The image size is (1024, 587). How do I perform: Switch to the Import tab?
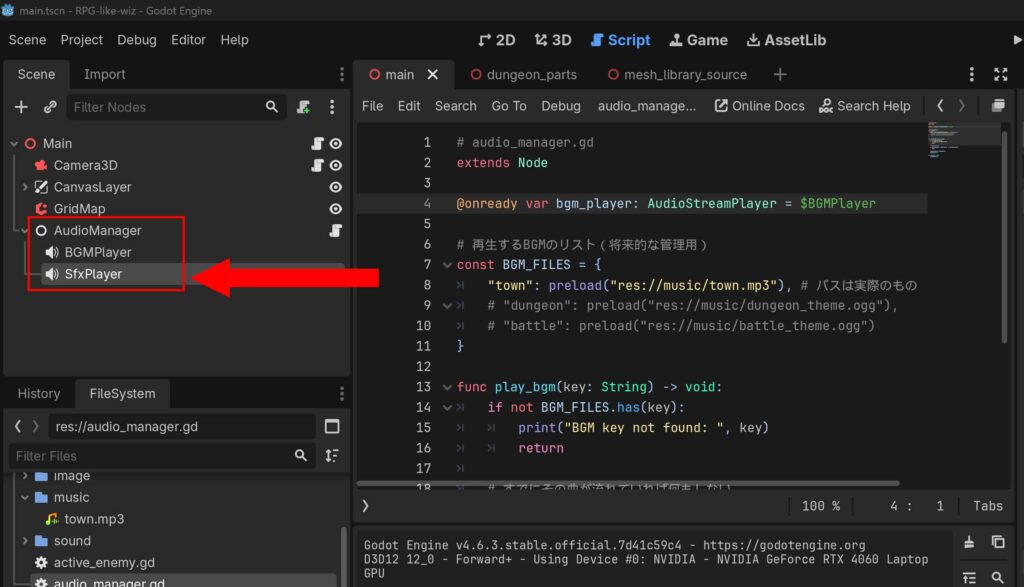point(104,74)
